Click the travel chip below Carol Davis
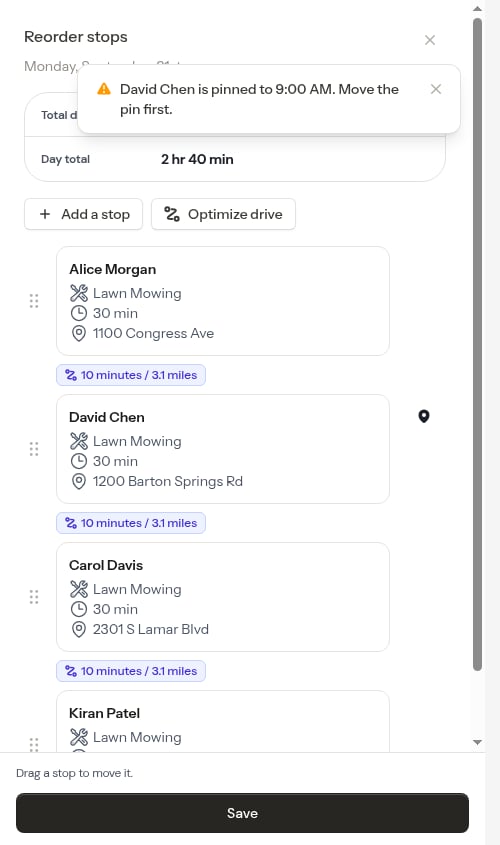Viewport: 500px width, 845px height. 131,671
